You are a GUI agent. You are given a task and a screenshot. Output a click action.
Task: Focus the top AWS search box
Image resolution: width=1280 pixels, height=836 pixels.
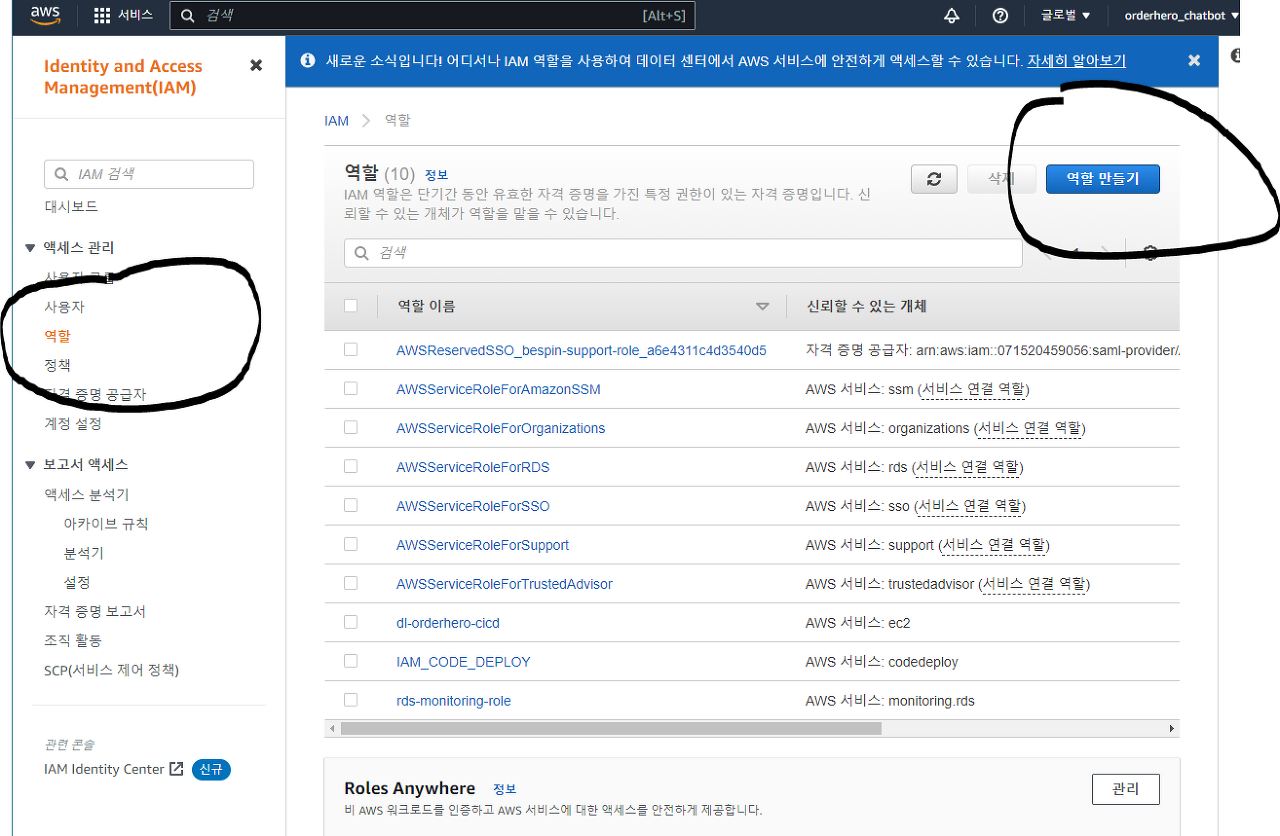pyautogui.click(x=432, y=15)
